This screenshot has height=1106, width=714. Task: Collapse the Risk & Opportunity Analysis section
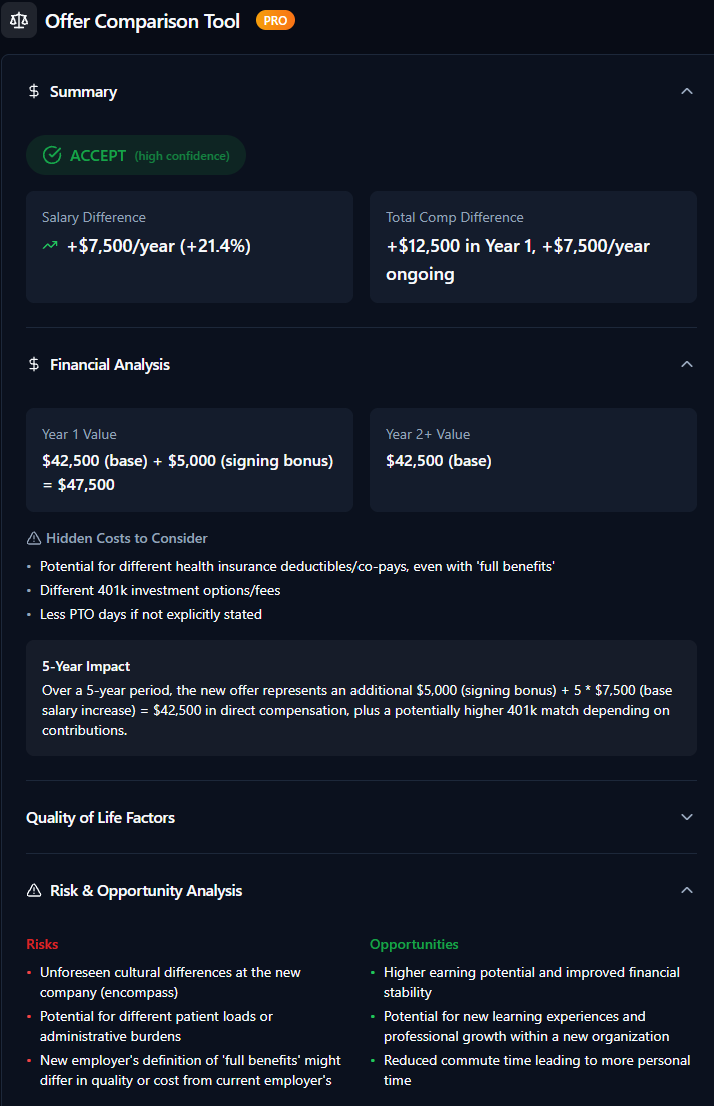(x=687, y=889)
